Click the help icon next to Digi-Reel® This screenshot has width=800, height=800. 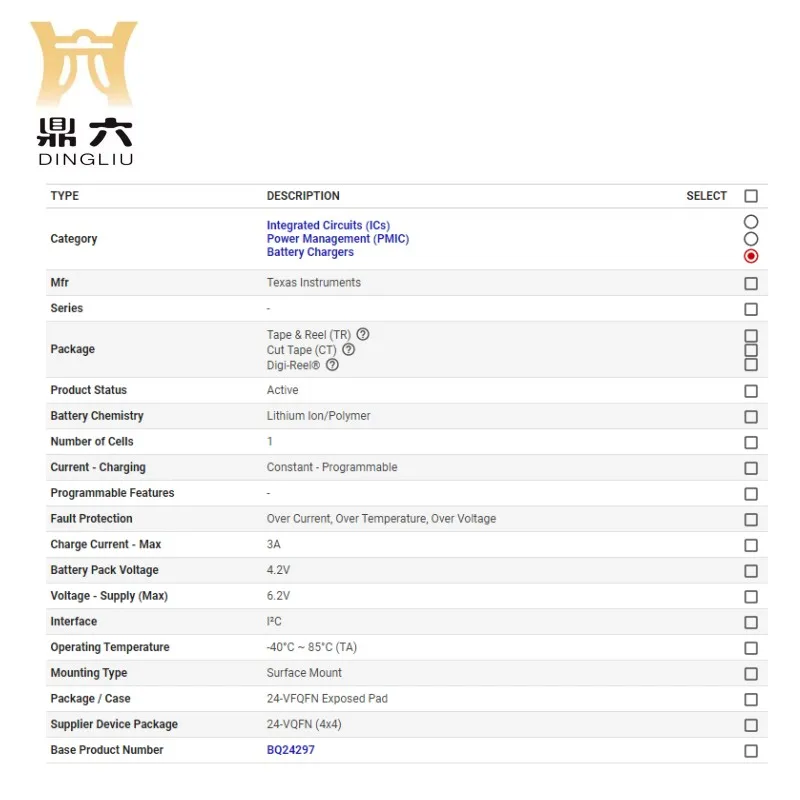point(332,365)
